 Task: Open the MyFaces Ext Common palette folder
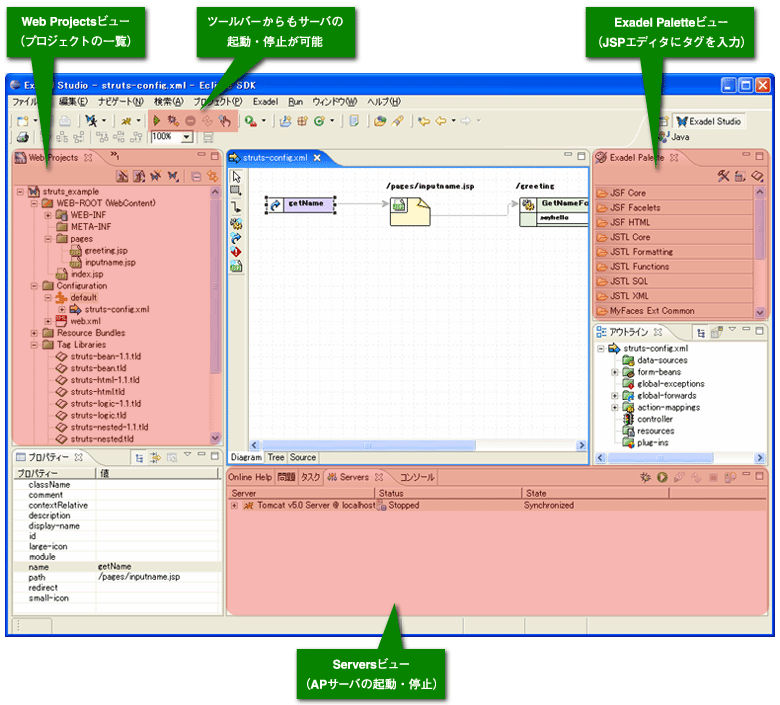(674, 311)
